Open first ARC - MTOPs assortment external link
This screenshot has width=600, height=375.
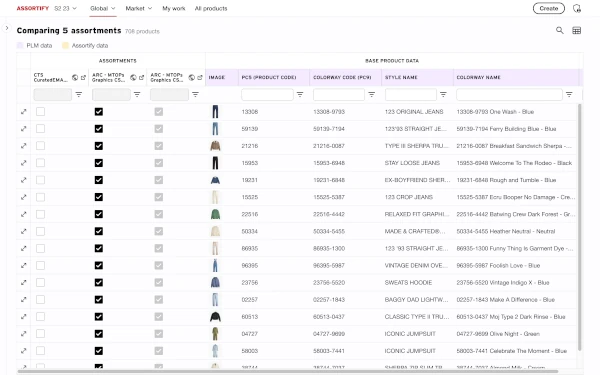click(141, 77)
